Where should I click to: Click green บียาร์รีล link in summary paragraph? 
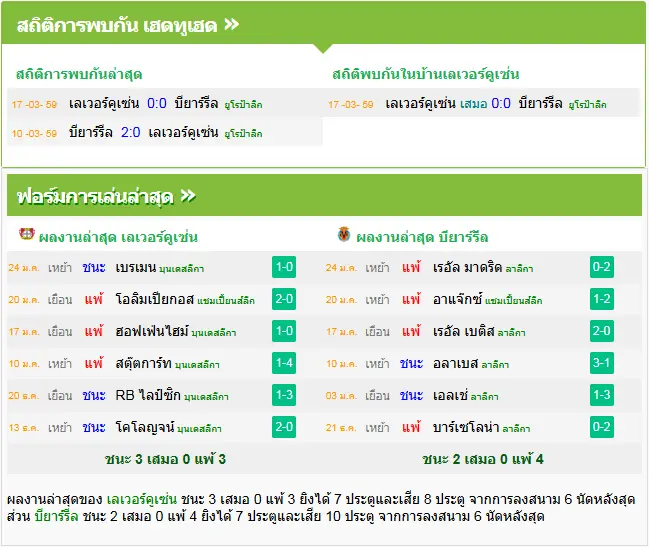56,516
